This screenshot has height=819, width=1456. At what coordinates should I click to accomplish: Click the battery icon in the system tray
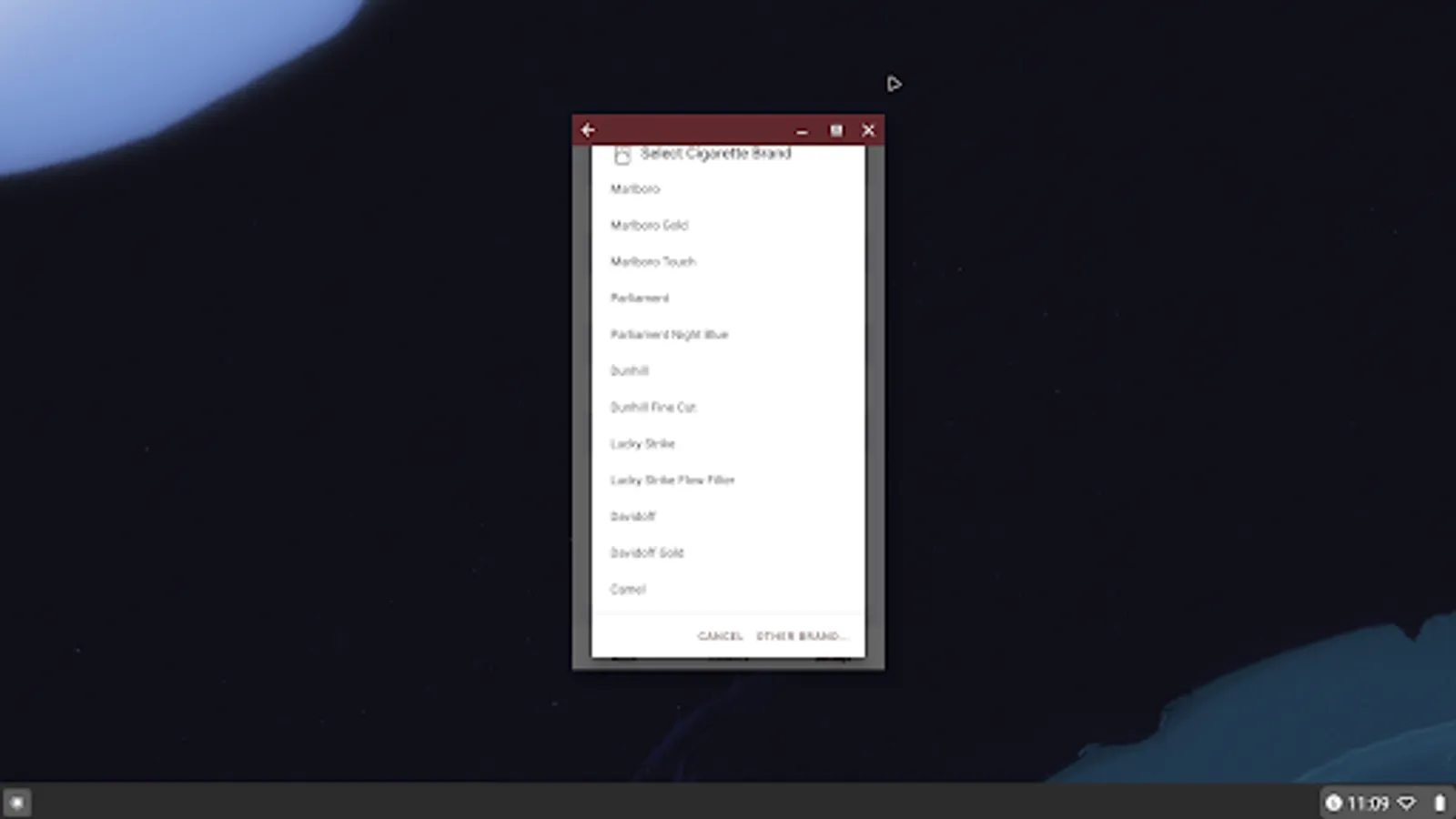pos(1439,803)
